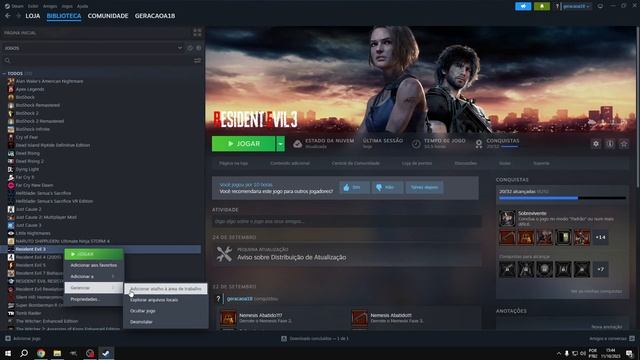Click the search magnifier in library sidebar
The width and height of the screenshot is (640, 360).
7,60
